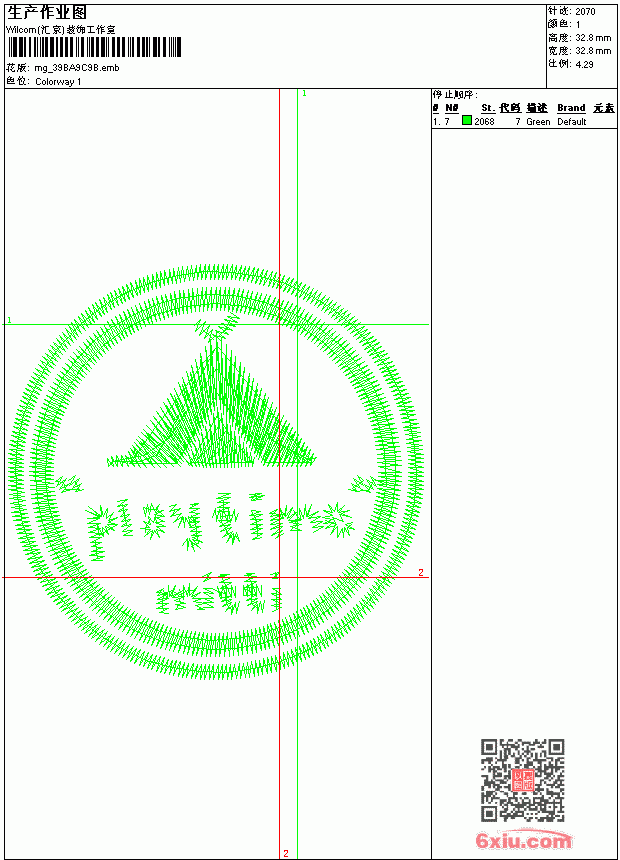Click the width value '宽度: 32.8 mm'
This screenshot has height=860, width=620.
[579, 51]
